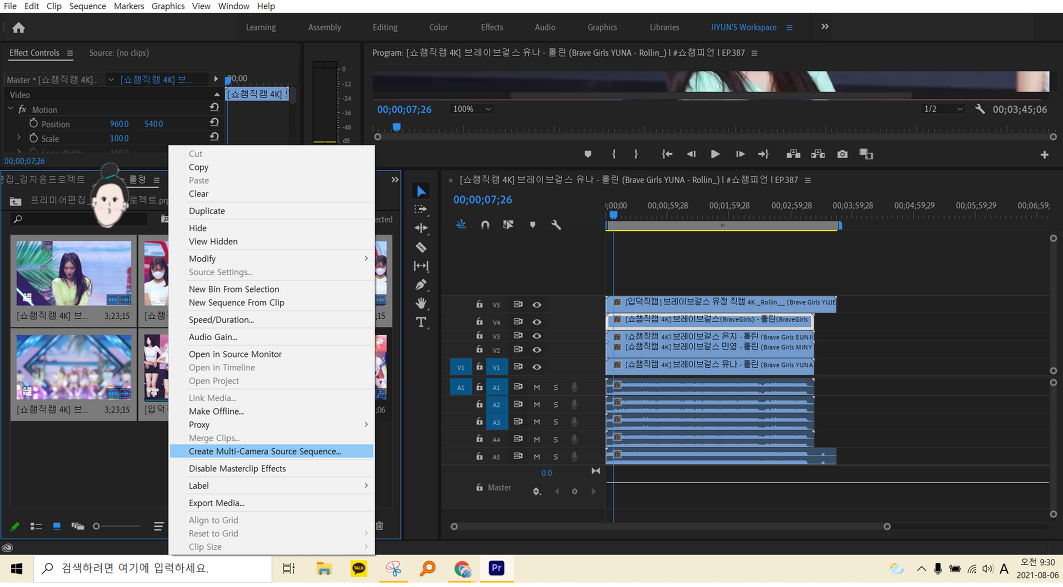Click the Extract button
The height and width of the screenshot is (587, 1063).
point(818,154)
